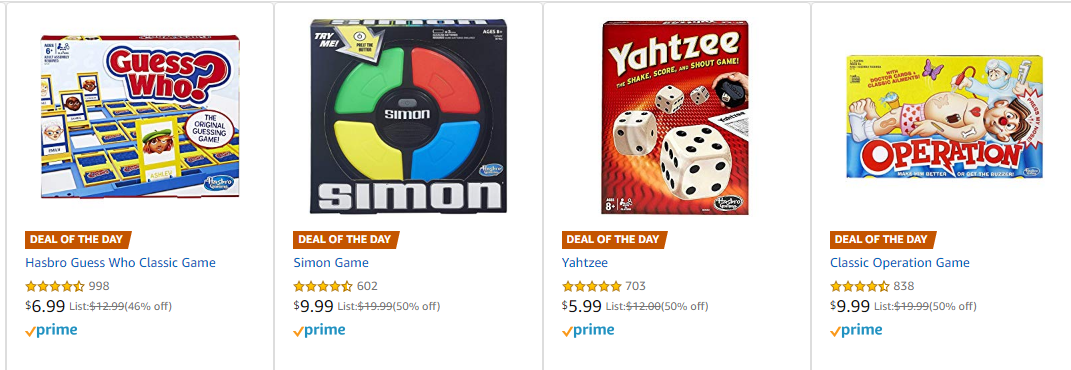Click the Simon Game star rating
This screenshot has width=1071, height=370.
point(323,286)
